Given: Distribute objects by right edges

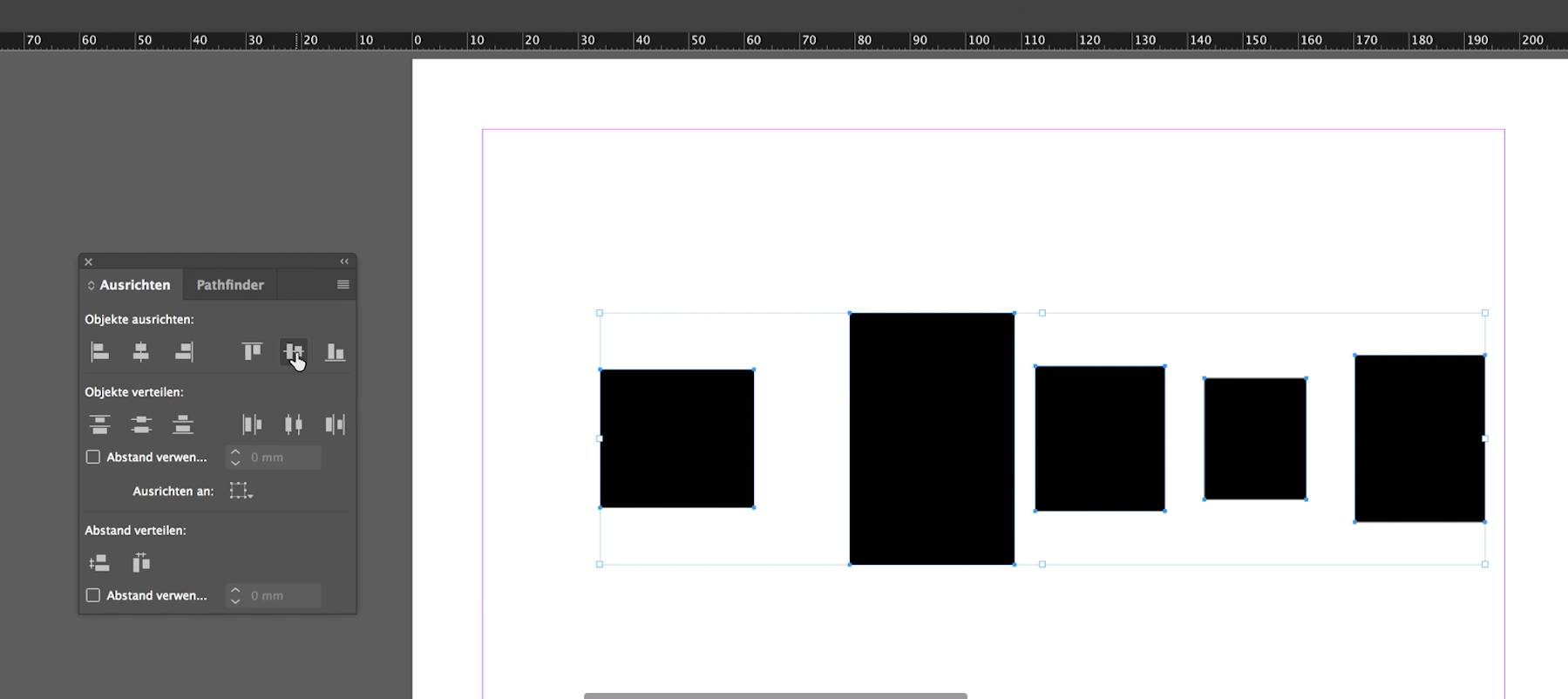Looking at the screenshot, I should (x=336, y=424).
